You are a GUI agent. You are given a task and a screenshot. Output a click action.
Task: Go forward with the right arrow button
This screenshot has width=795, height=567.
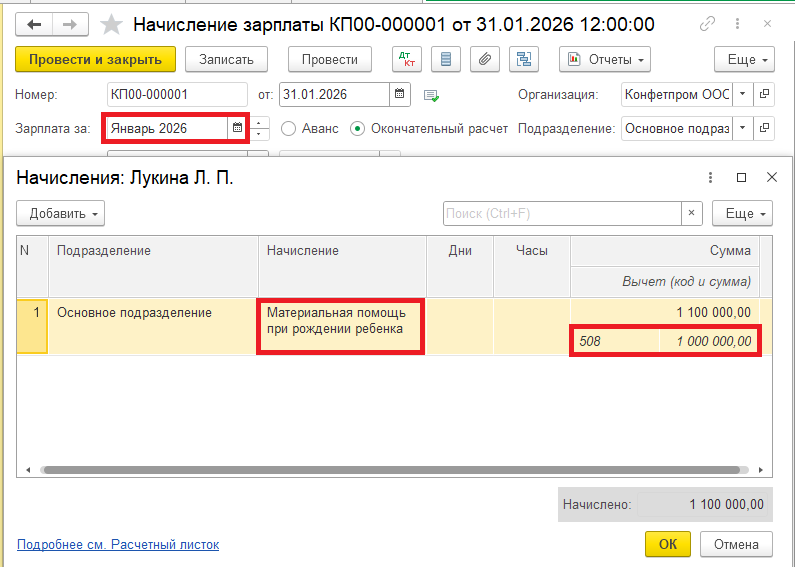[70, 24]
